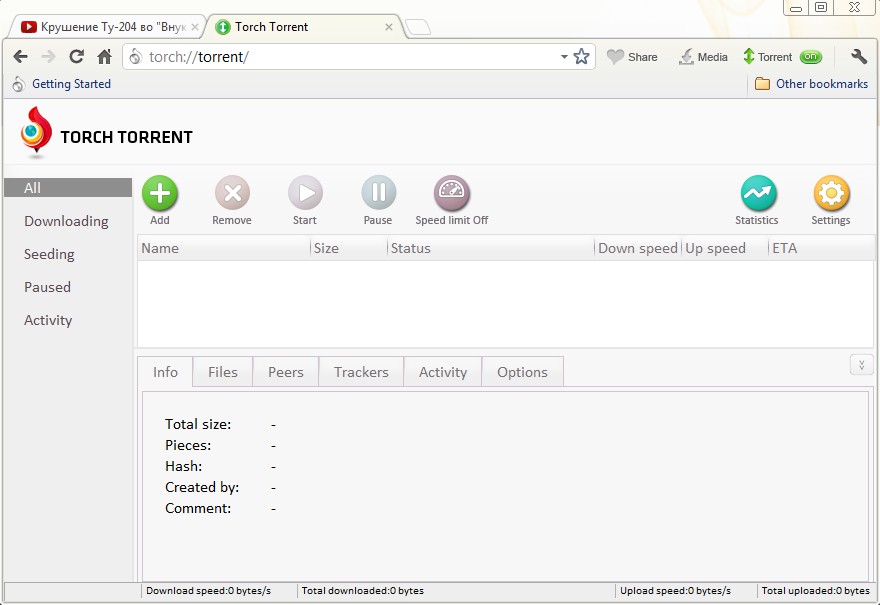Close the Крушение Ту-204 tab

[x=195, y=27]
